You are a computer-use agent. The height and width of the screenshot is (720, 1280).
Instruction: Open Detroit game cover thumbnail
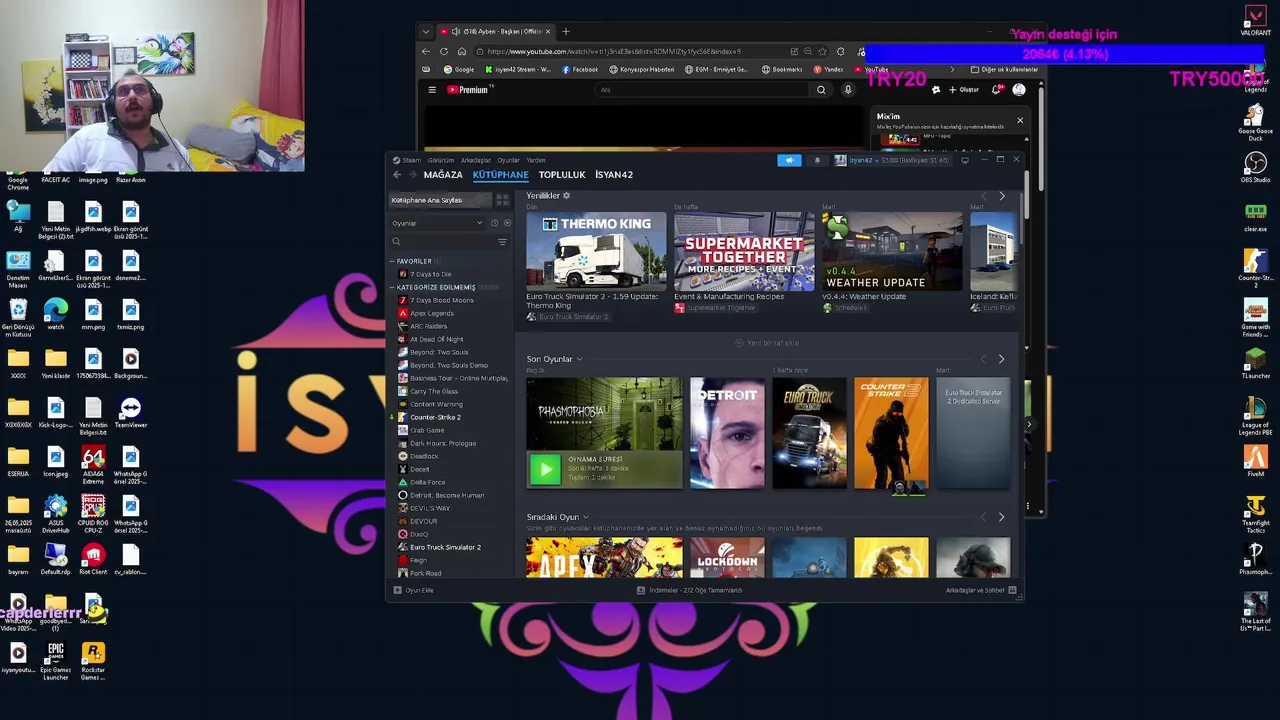pyautogui.click(x=727, y=433)
